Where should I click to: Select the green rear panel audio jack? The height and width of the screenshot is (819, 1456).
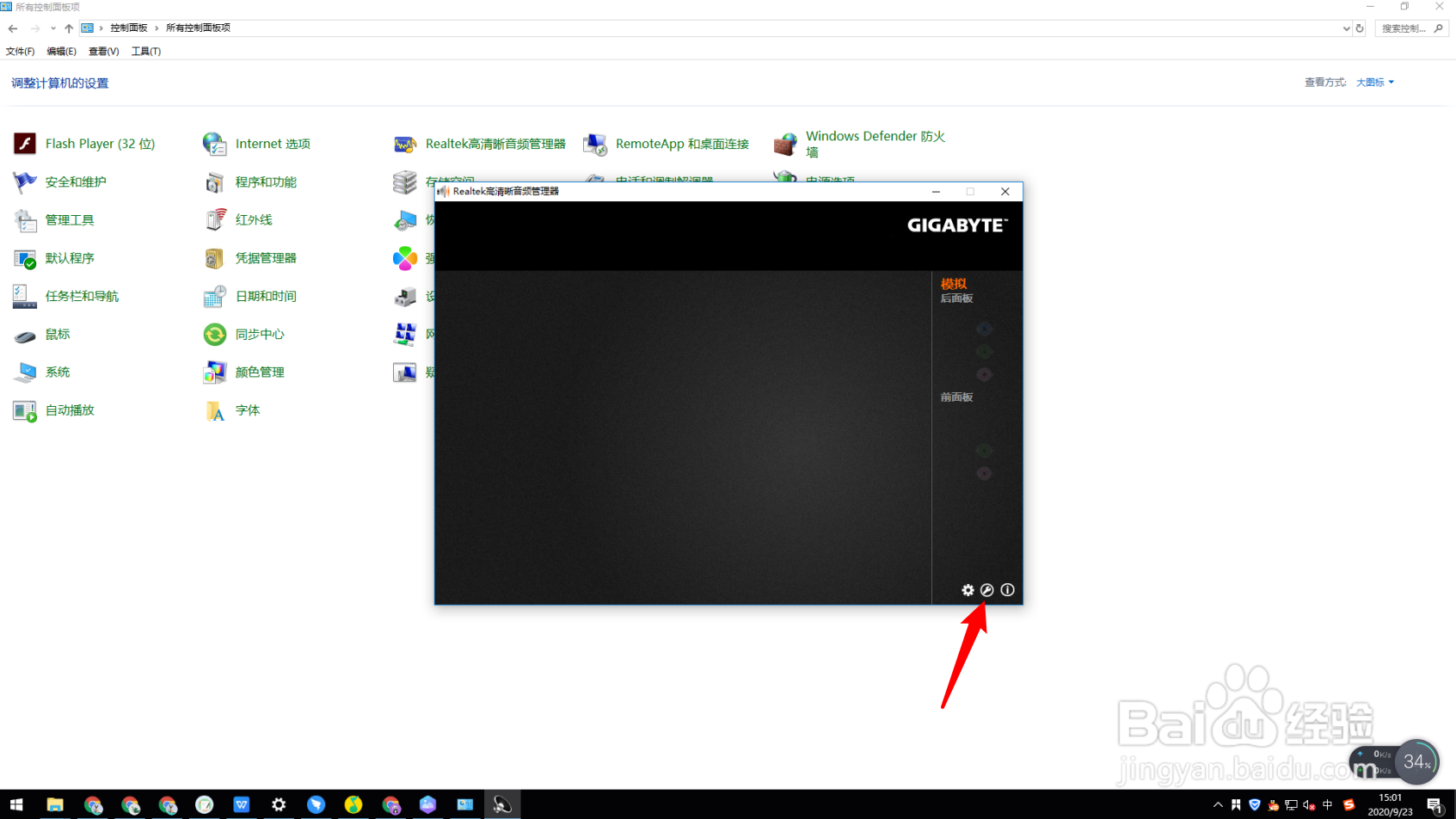pos(985,351)
